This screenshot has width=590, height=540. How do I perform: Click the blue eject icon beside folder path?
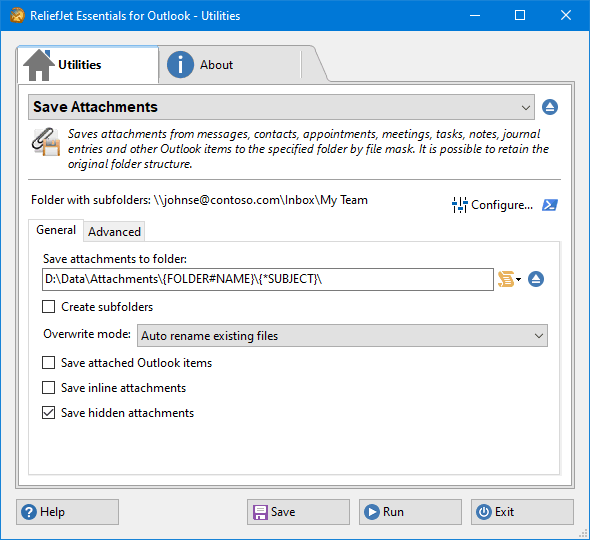tap(536, 279)
